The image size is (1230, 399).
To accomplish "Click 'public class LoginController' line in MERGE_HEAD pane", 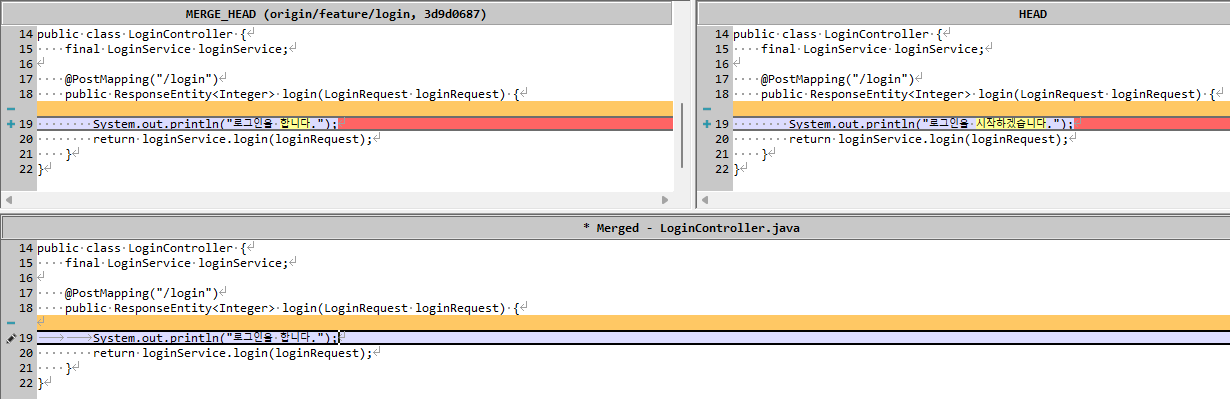I will point(143,34).
